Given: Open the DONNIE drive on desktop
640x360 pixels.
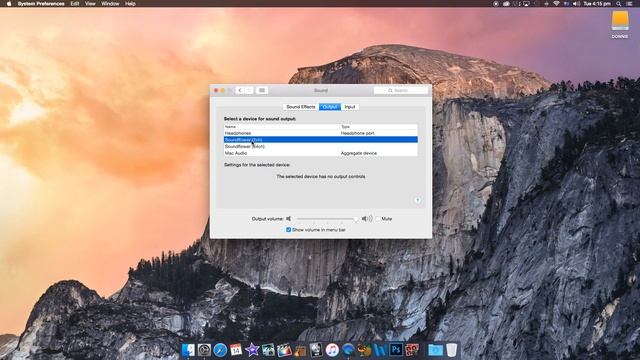Looking at the screenshot, I should point(620,24).
